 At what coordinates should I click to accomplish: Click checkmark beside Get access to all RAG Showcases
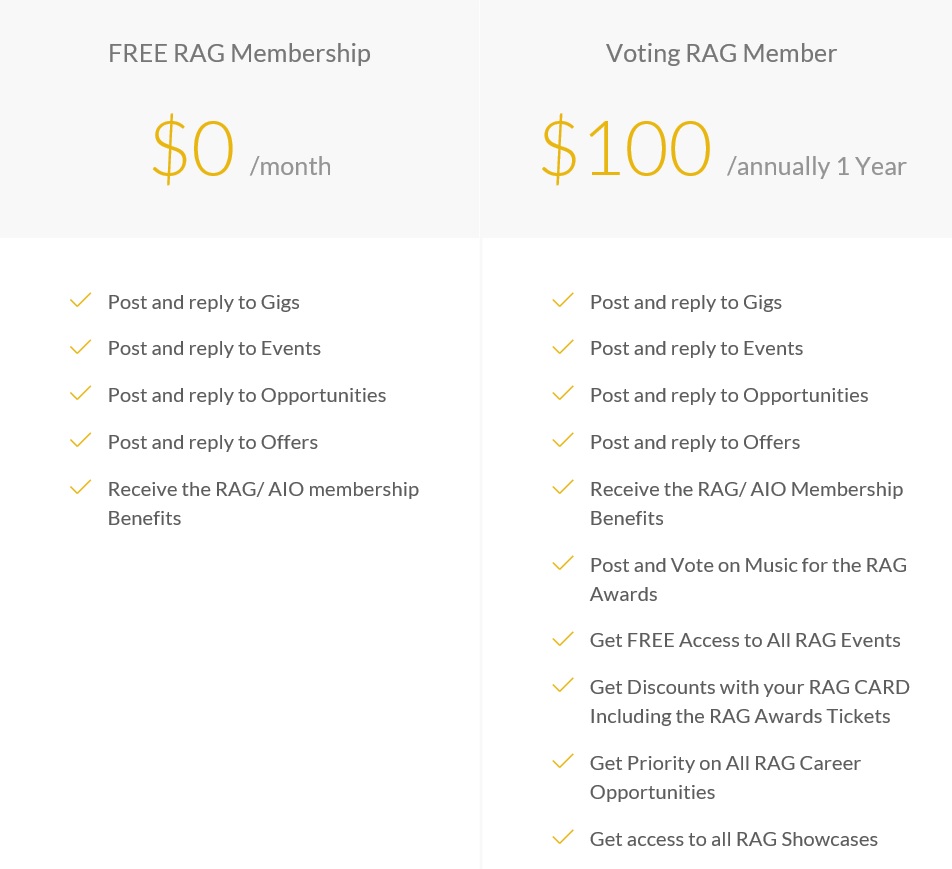563,837
